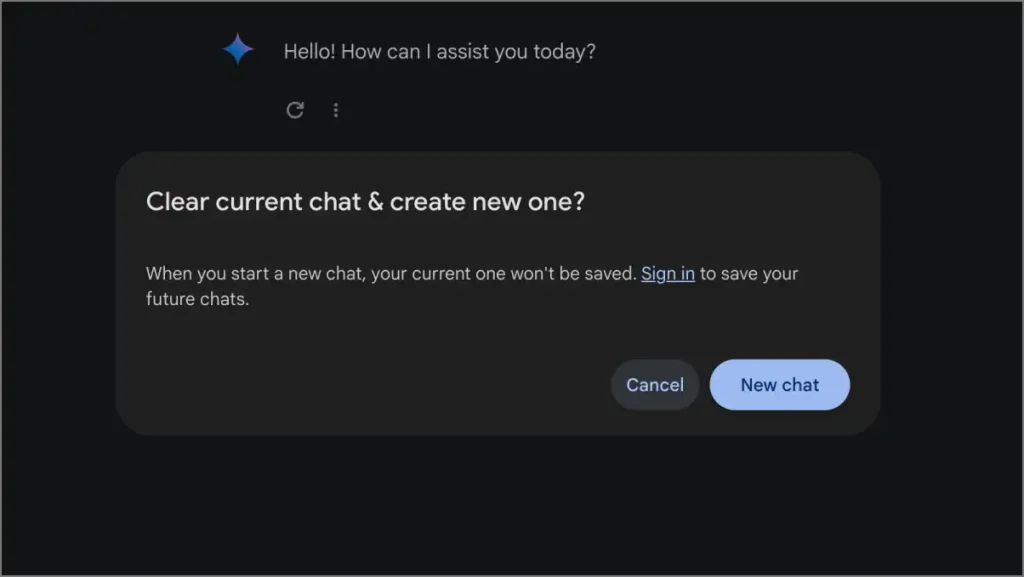Click the "future chats." line in the dialog
This screenshot has height=577, width=1024.
point(197,299)
